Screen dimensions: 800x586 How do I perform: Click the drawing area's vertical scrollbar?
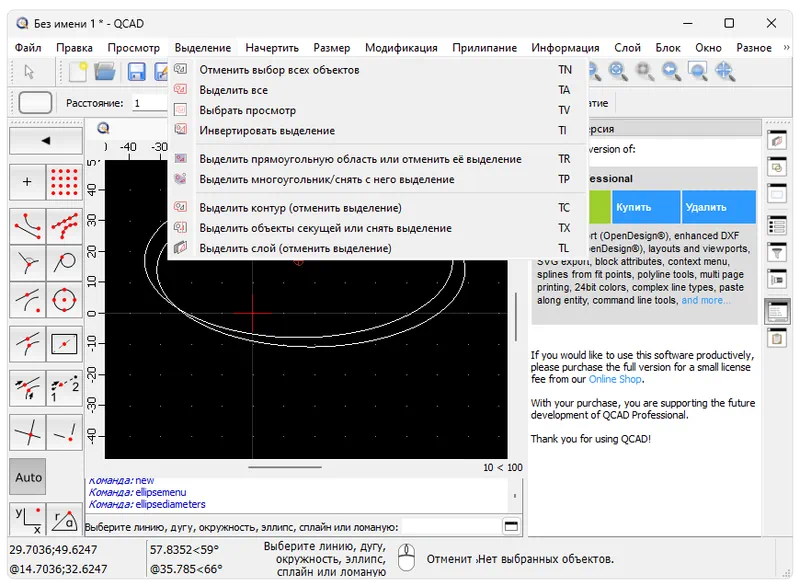point(516,316)
